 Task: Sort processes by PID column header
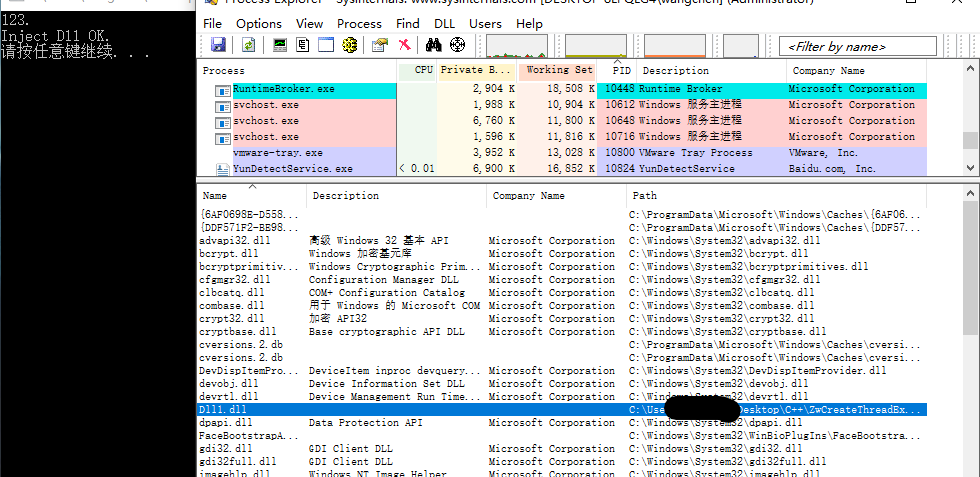pyautogui.click(x=621, y=71)
